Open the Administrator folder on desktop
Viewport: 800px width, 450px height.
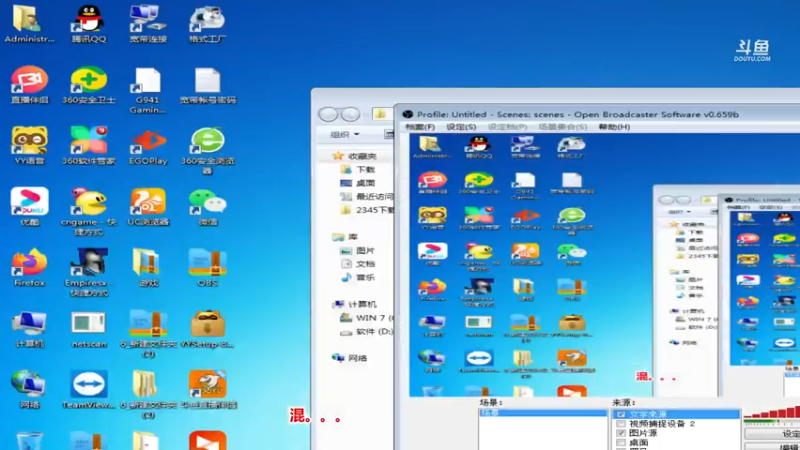click(29, 23)
